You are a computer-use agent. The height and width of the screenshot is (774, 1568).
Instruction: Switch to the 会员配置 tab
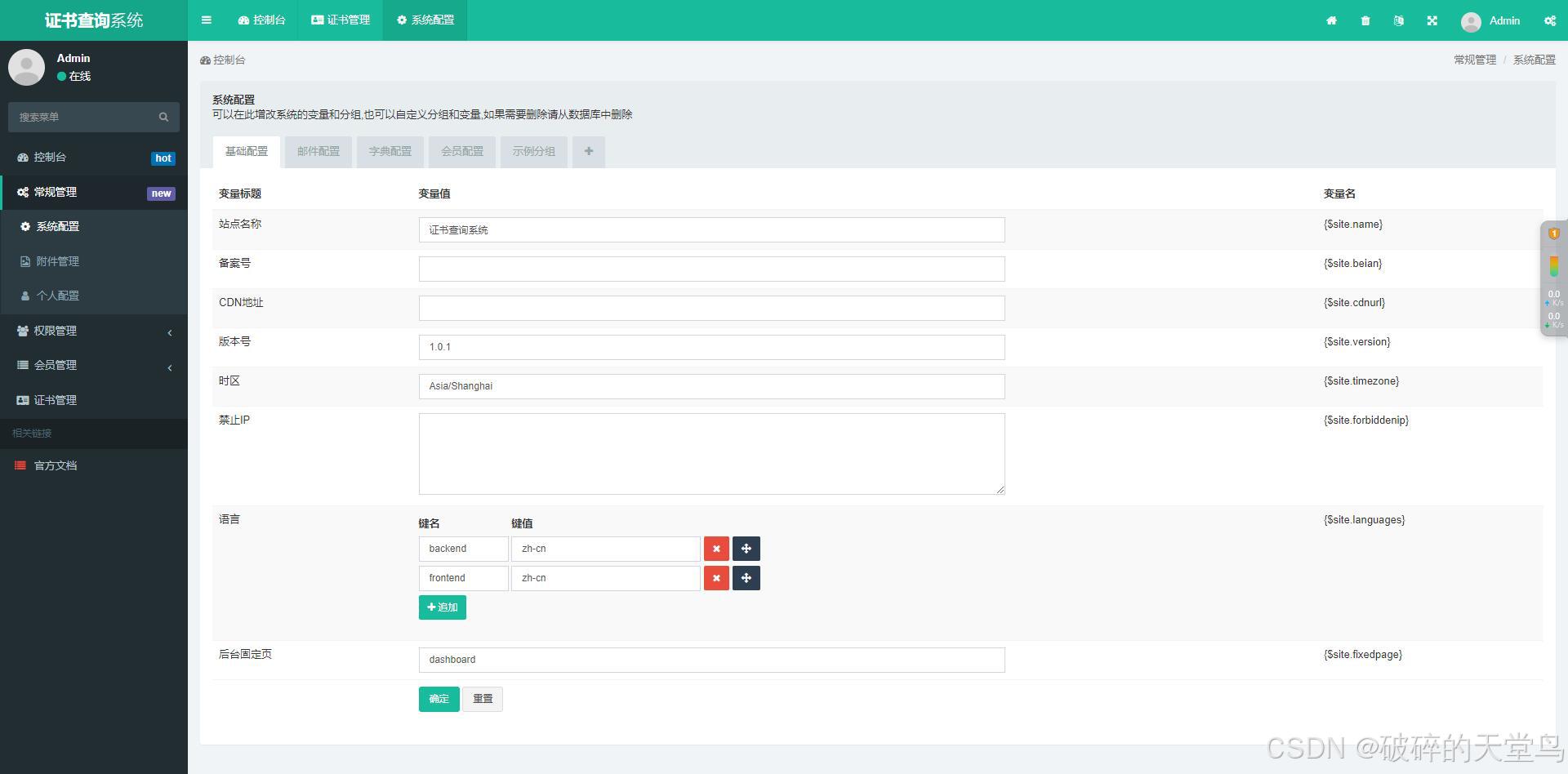(462, 152)
